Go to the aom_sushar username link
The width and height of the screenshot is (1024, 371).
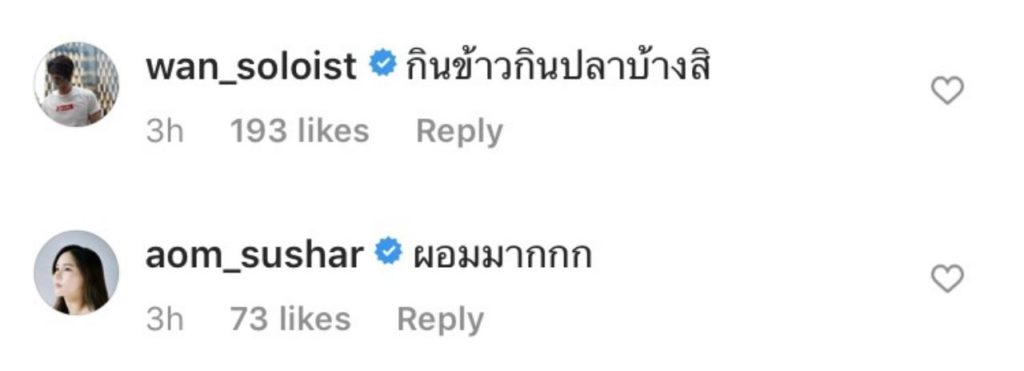coord(254,255)
